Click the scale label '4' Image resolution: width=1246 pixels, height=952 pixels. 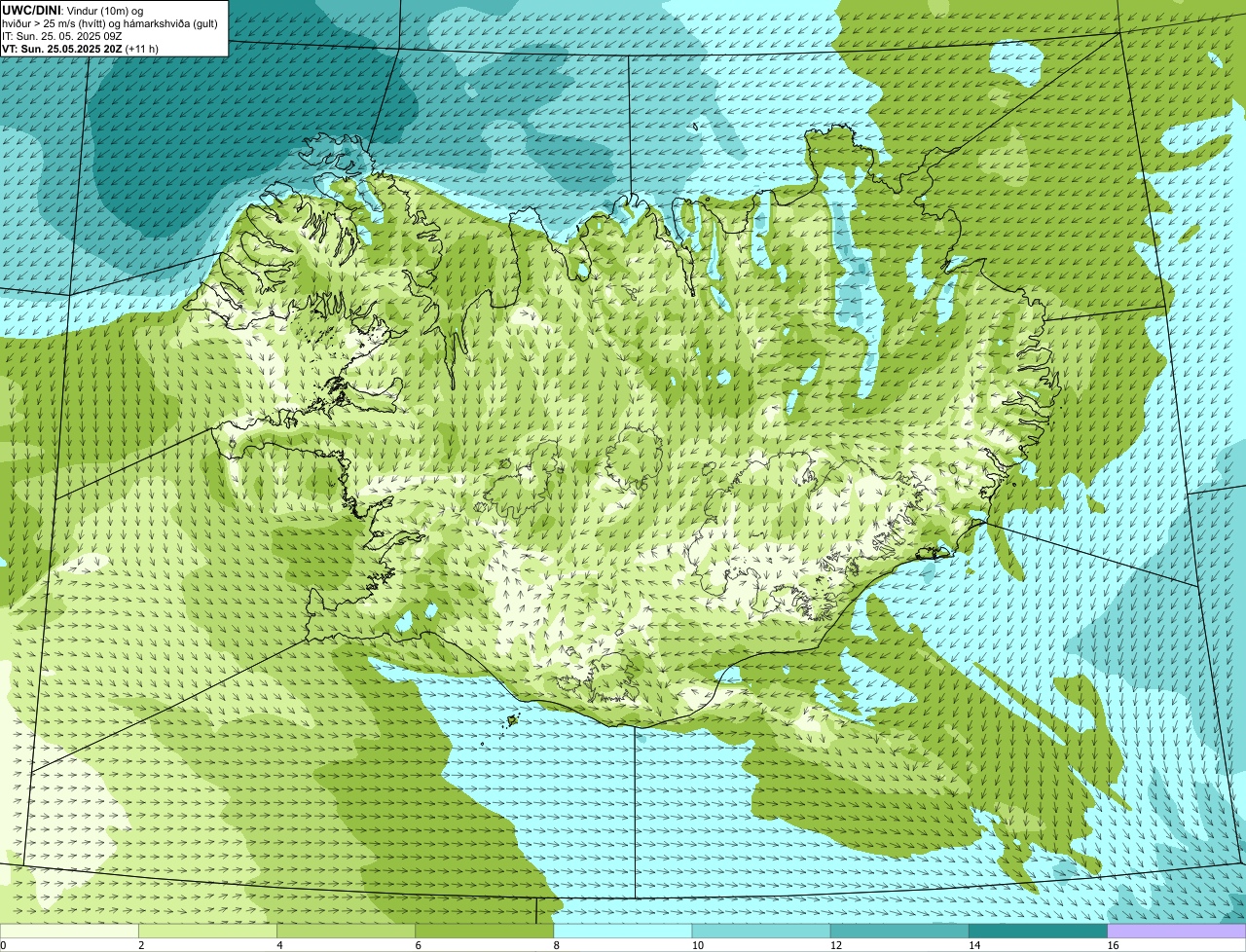(x=279, y=945)
